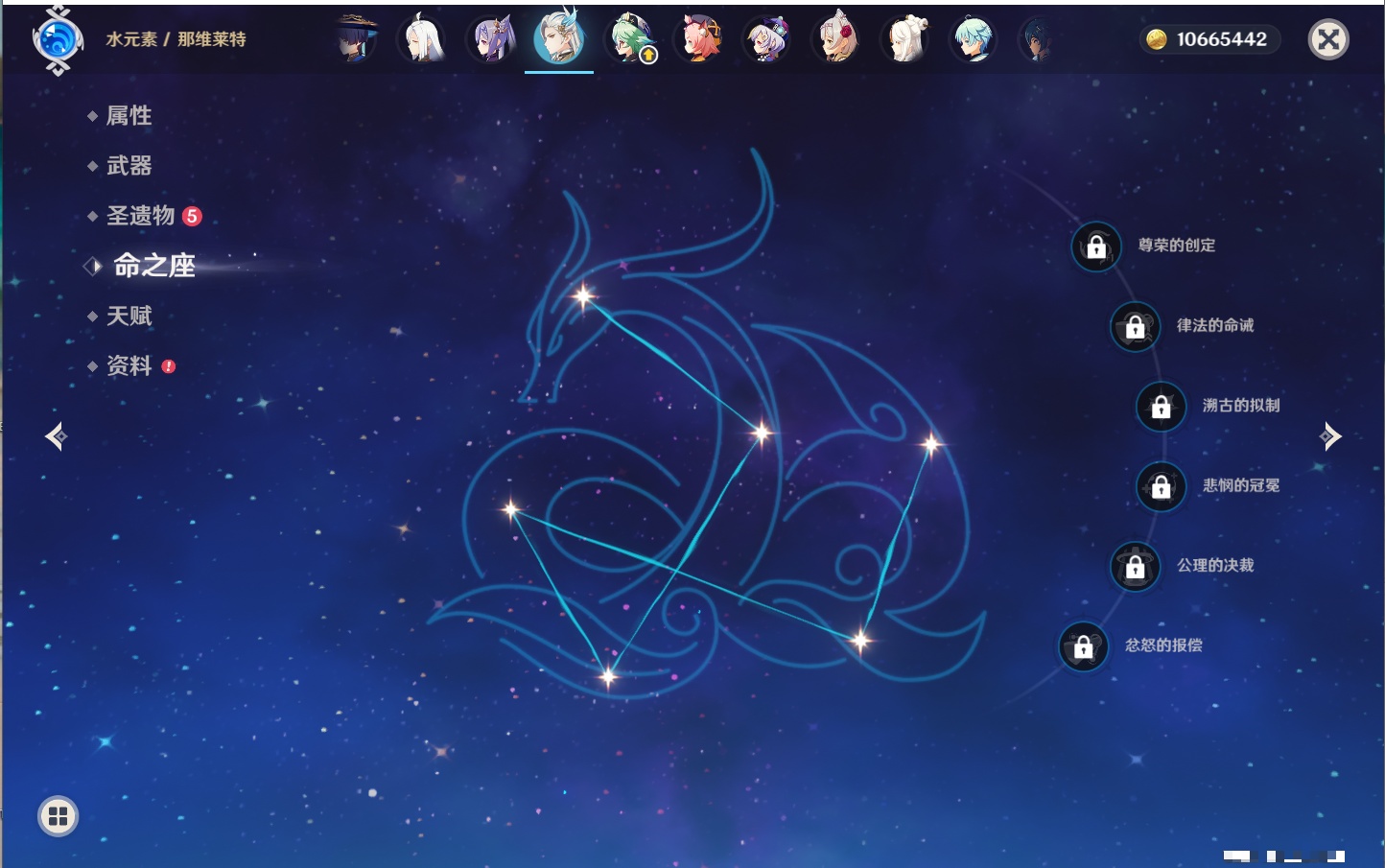This screenshot has width=1385, height=868.
Task: Open constellation label 律法的命诫
Action: [x=1215, y=325]
